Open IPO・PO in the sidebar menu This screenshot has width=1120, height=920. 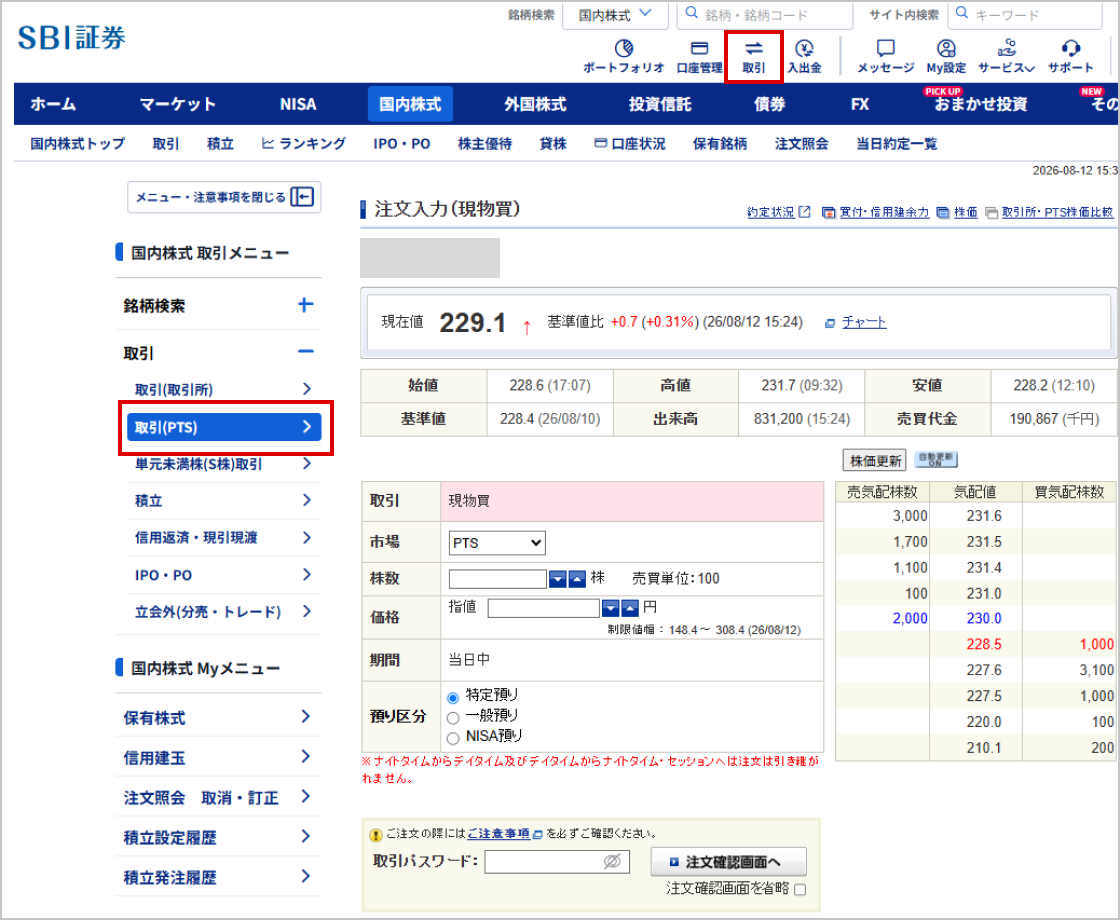pyautogui.click(x=224, y=575)
